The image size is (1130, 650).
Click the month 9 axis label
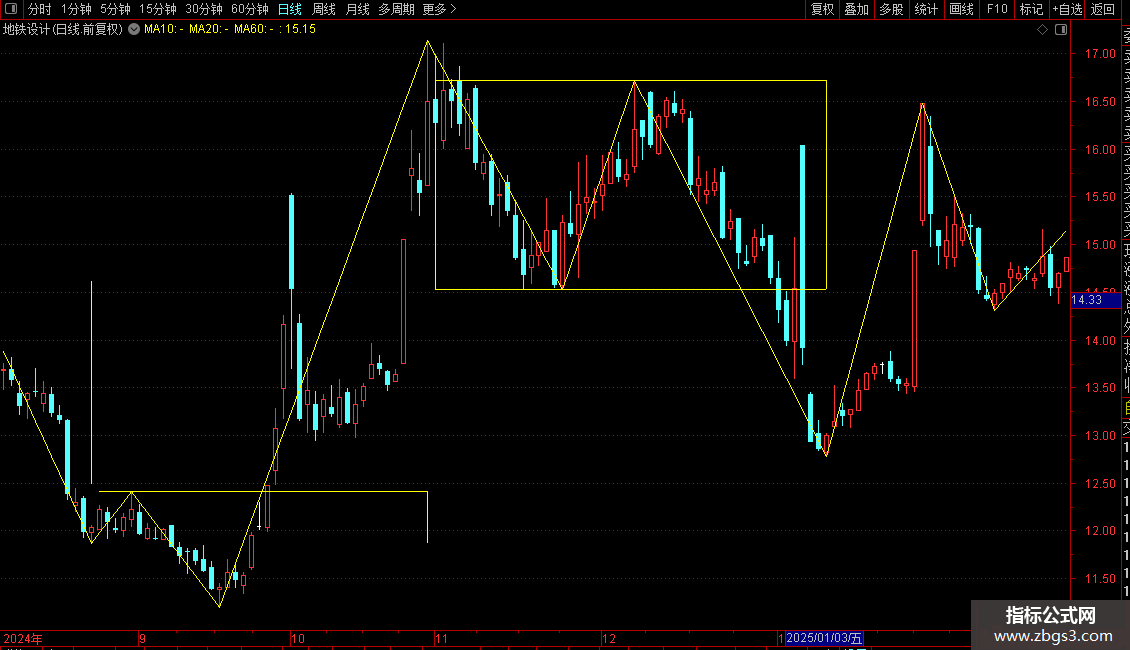tap(143, 638)
